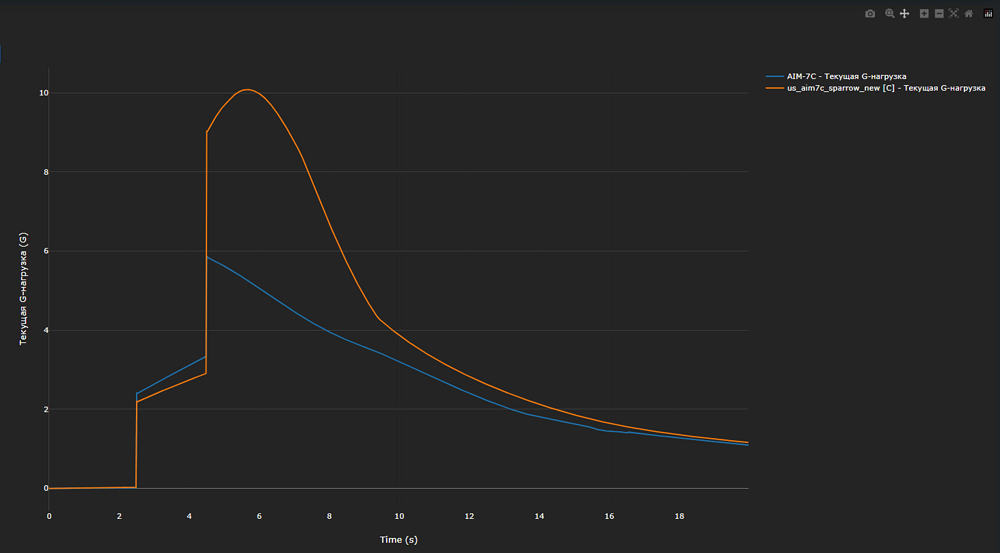Image resolution: width=1000 pixels, height=553 pixels.
Task: Open the Plotly logo link icon
Action: (988, 13)
